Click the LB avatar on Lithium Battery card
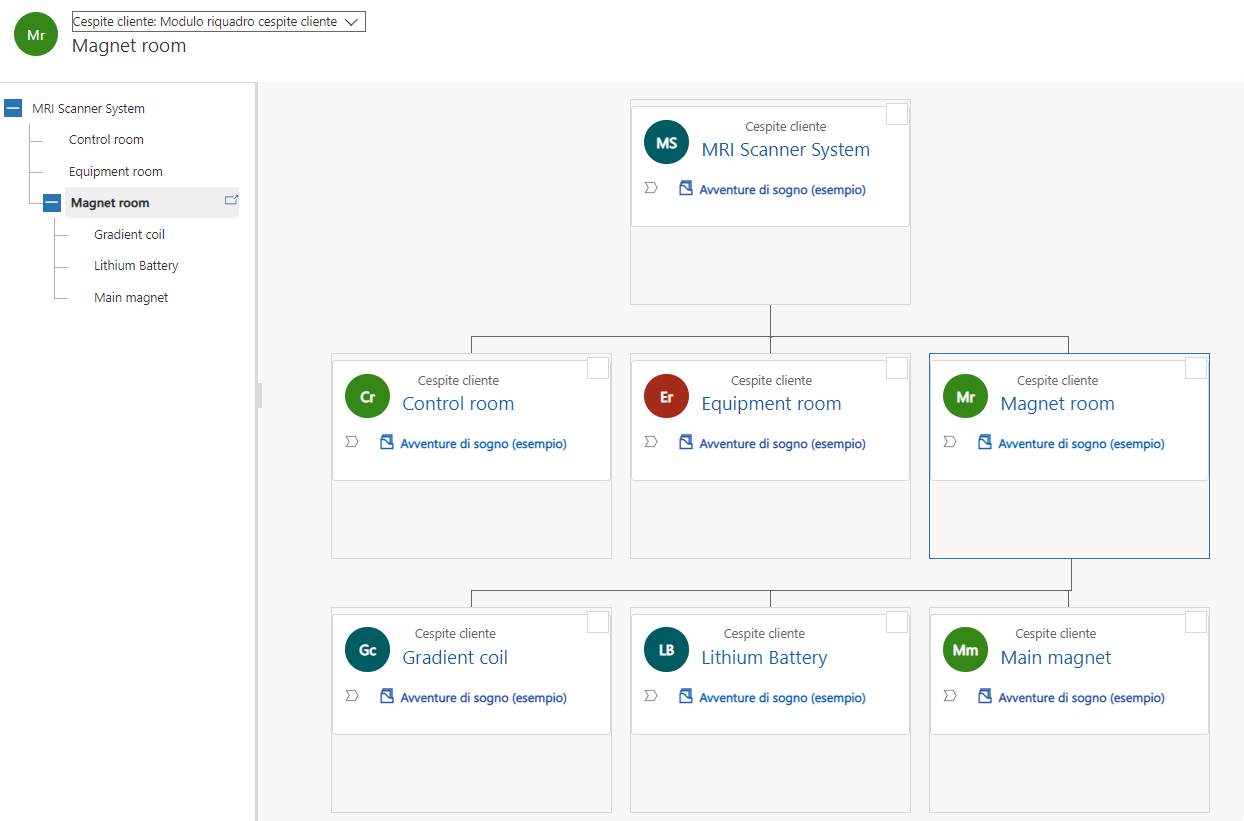The image size is (1244, 821). 667,650
